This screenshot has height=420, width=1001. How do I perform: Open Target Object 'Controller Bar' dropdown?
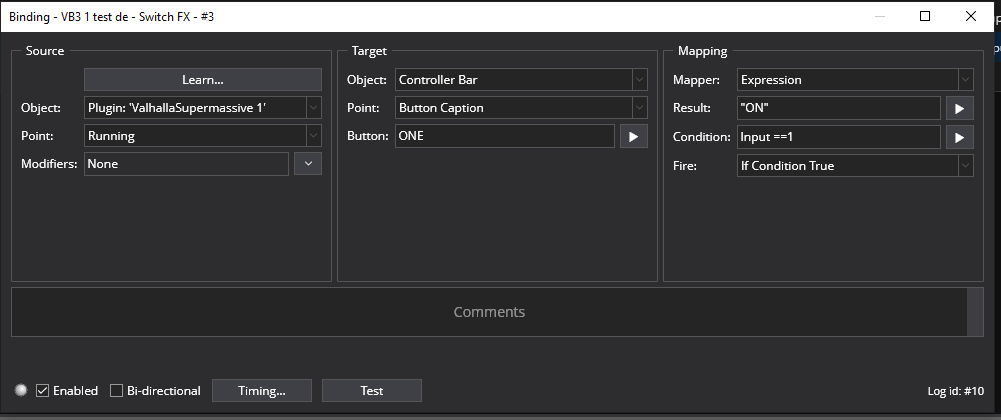tap(639, 80)
